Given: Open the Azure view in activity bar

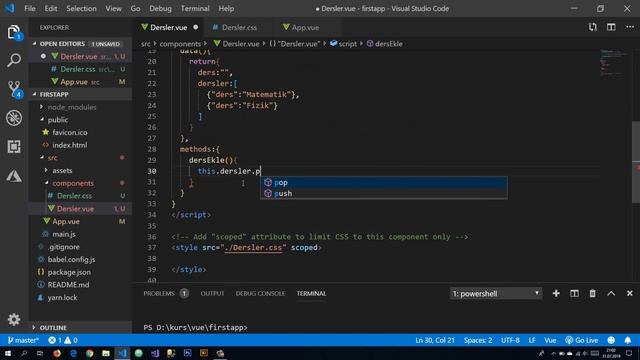Looking at the screenshot, I should (x=14, y=176).
